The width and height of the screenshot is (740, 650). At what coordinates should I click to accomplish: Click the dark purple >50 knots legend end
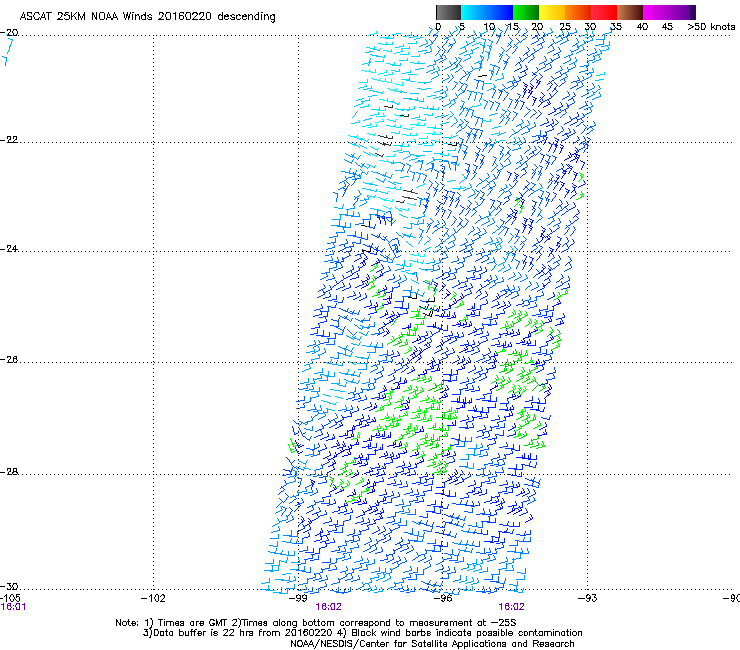[693, 12]
